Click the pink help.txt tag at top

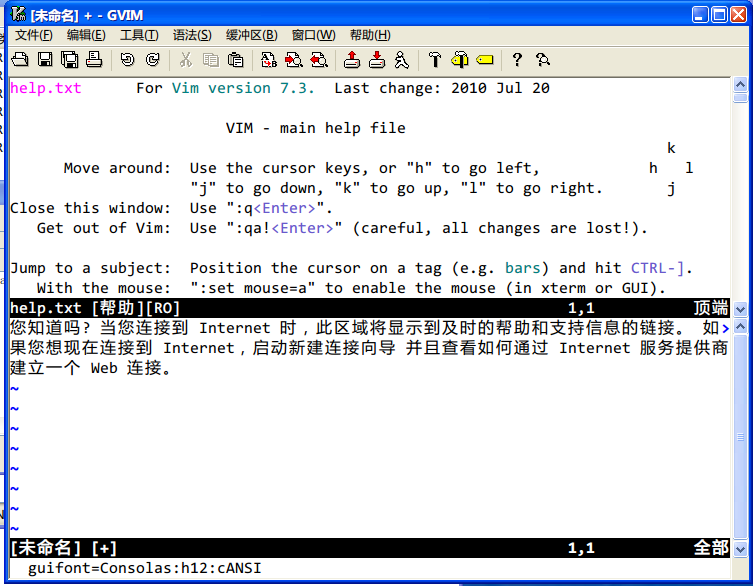pos(46,88)
